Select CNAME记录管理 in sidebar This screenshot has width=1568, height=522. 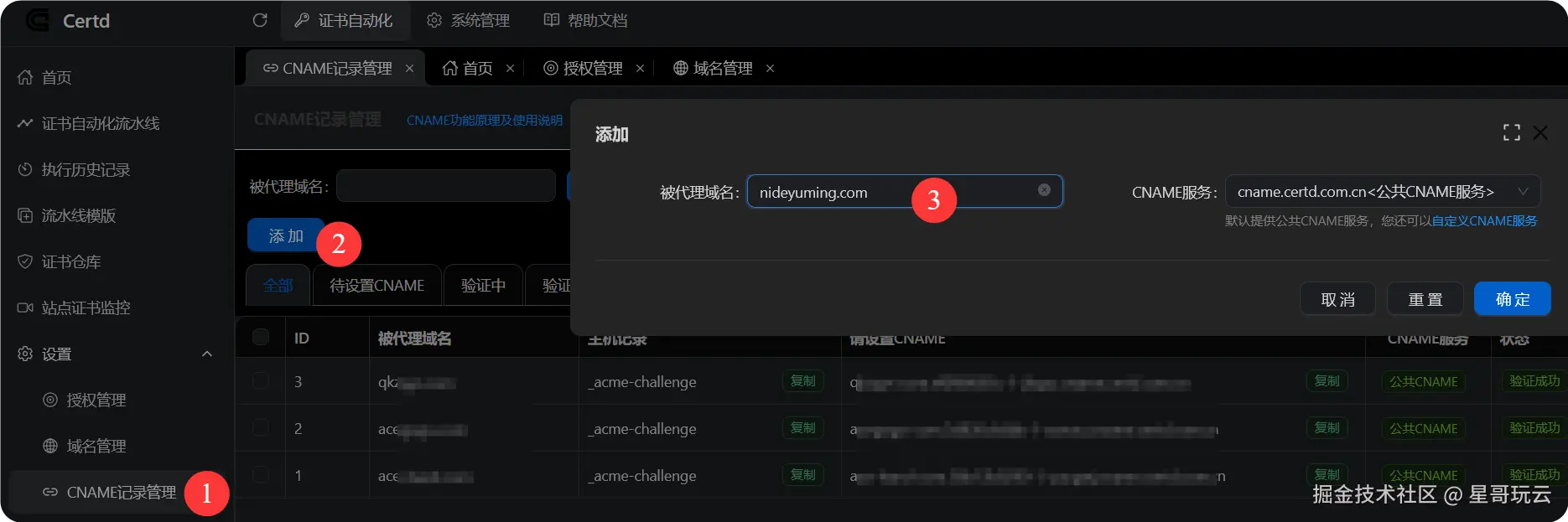[x=116, y=492]
